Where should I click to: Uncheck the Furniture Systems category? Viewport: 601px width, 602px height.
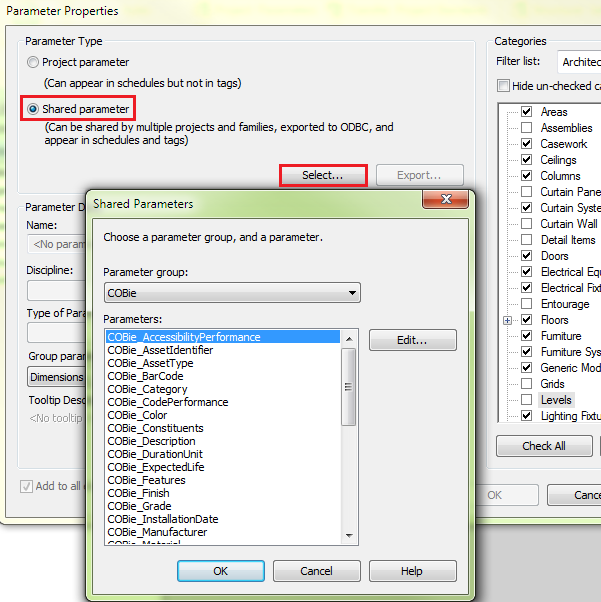point(526,352)
